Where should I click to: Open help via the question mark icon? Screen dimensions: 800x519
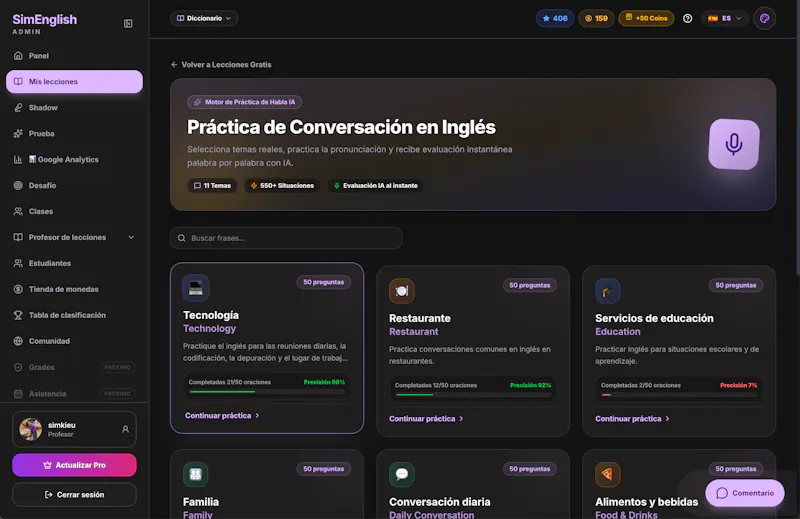[688, 18]
